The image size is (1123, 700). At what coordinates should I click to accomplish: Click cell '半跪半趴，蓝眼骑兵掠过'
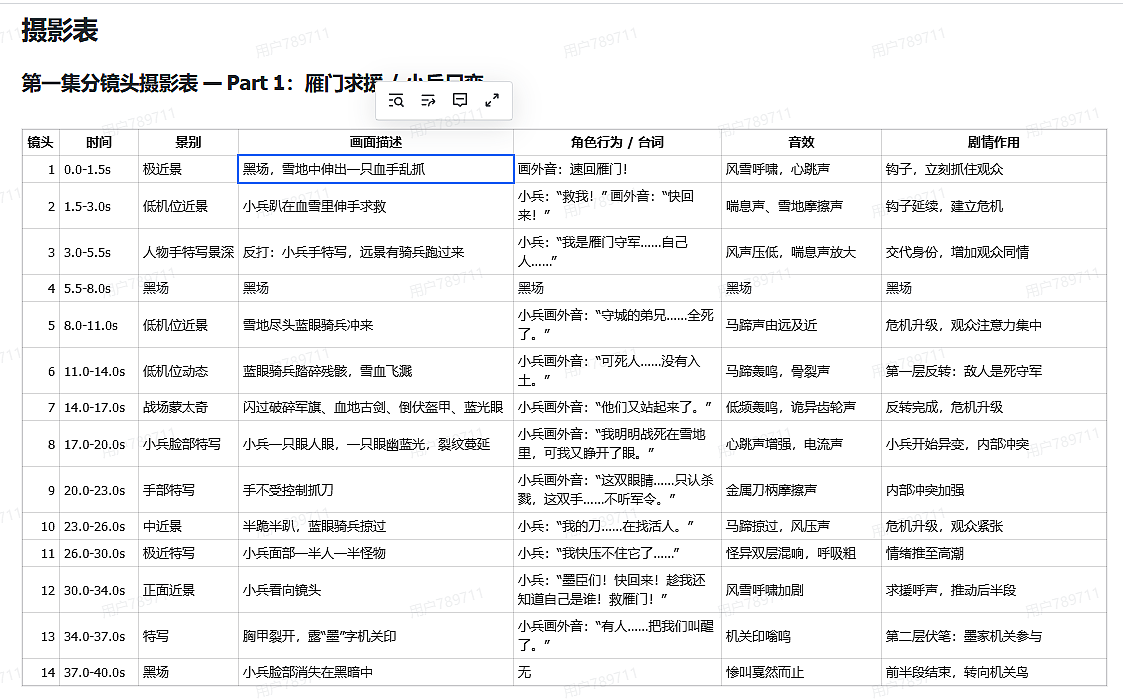pos(376,526)
